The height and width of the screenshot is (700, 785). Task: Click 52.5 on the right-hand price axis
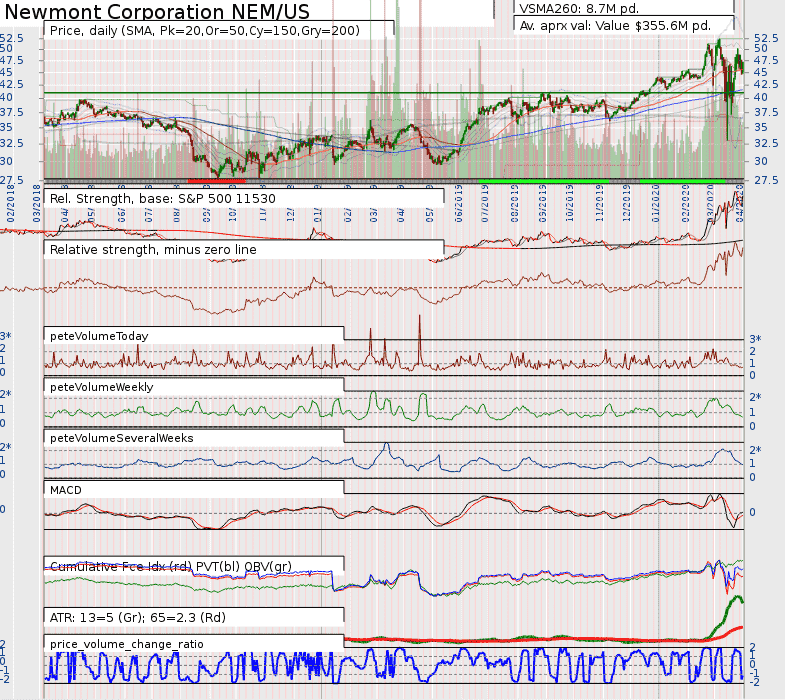point(766,38)
